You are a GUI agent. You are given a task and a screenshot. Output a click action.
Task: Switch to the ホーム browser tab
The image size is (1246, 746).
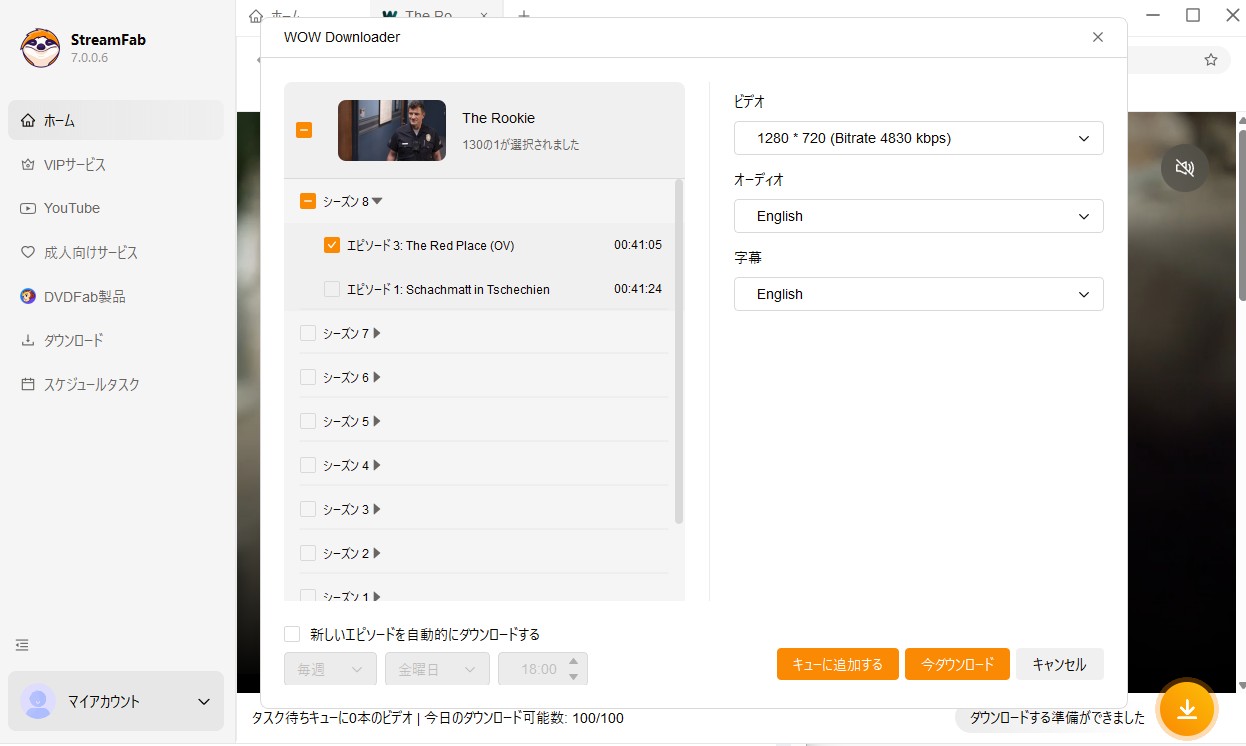click(x=285, y=16)
